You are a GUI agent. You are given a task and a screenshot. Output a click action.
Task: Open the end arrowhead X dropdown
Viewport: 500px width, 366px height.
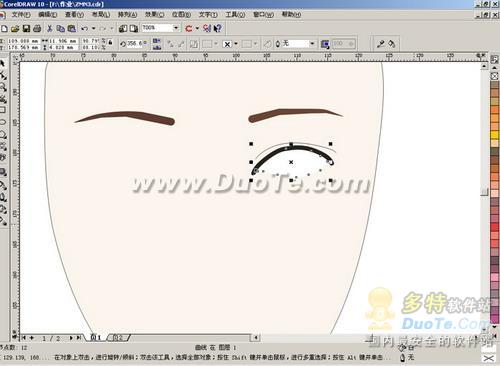point(236,44)
